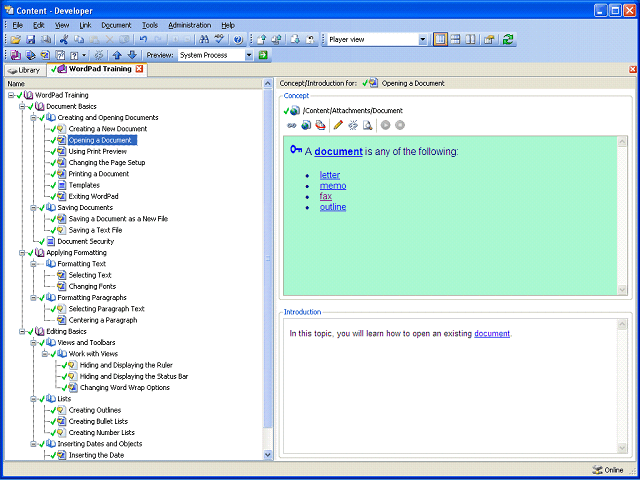Click the green Refresh icon

pos(508,40)
